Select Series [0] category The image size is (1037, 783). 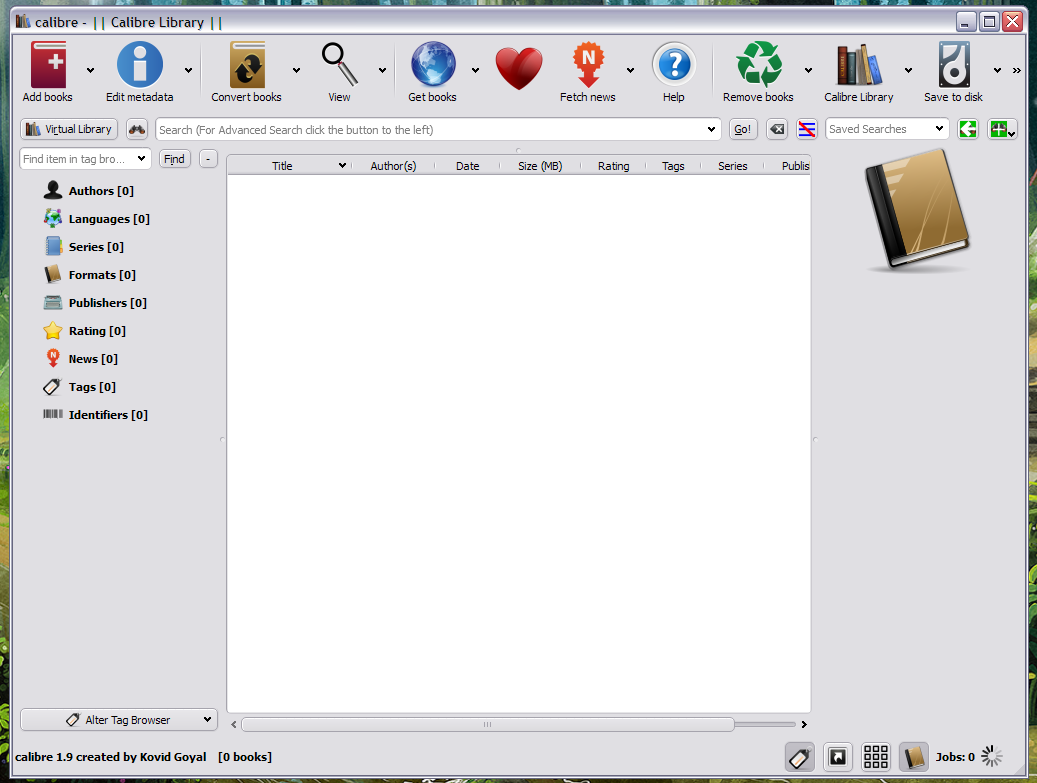(x=97, y=247)
